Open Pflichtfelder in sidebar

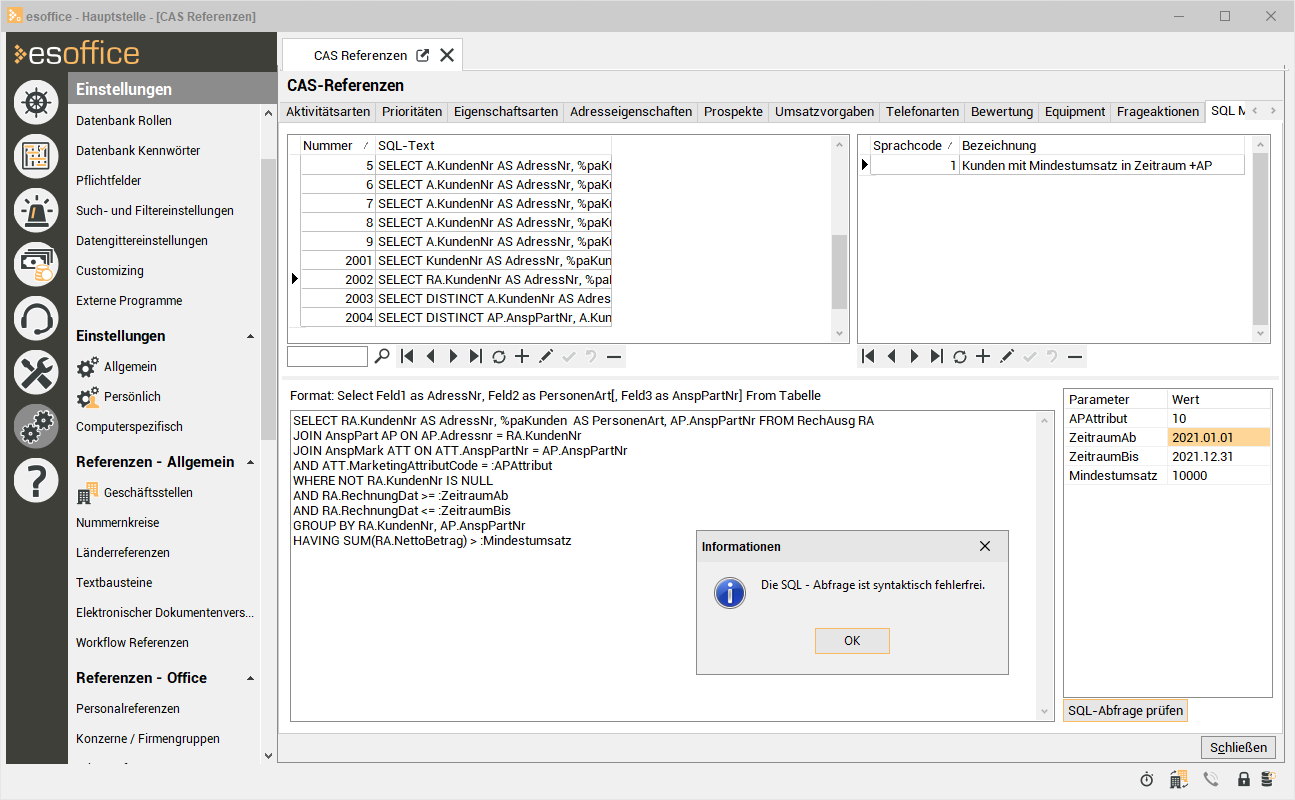(109, 181)
